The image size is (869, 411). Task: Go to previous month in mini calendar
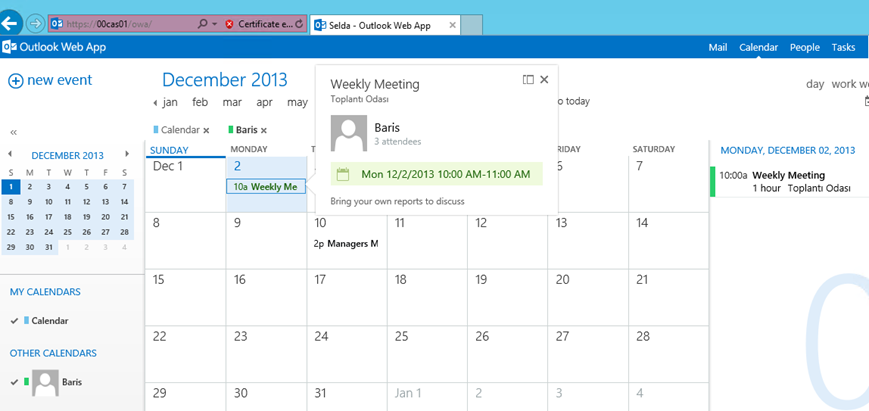point(10,155)
